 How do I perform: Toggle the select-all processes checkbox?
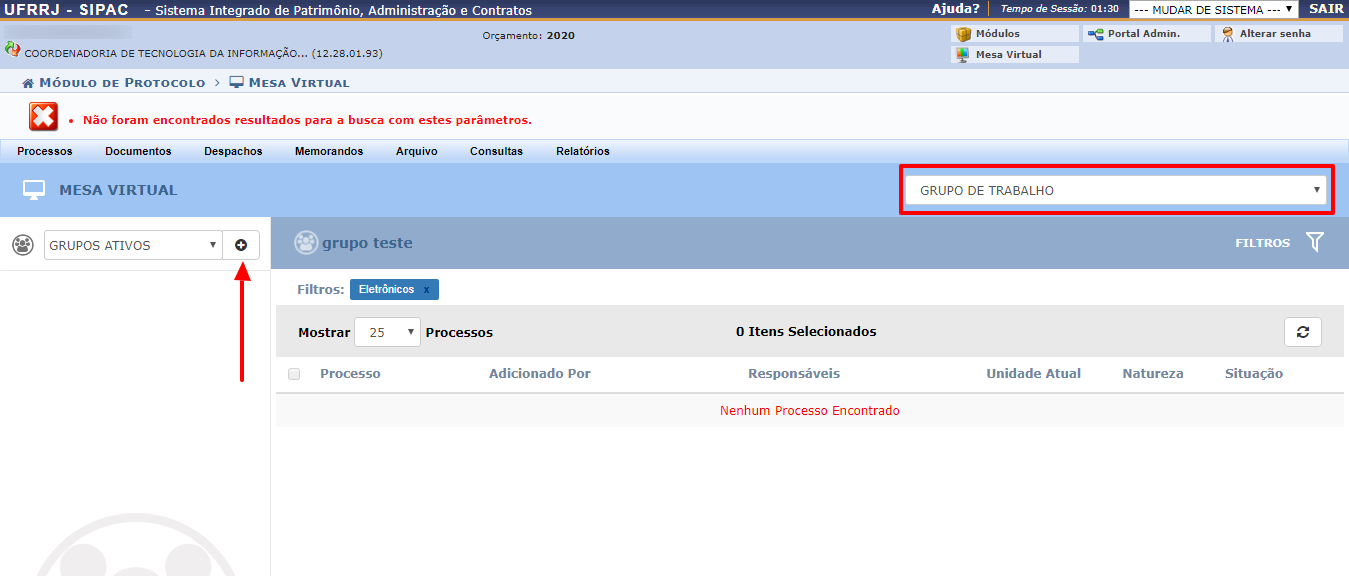tap(294, 374)
